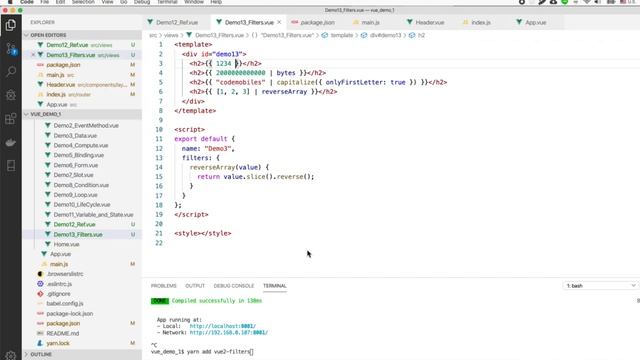Screen dimensions: 640x360
Task: Open the Extensions view in activity bar
Action: (x=11, y=119)
